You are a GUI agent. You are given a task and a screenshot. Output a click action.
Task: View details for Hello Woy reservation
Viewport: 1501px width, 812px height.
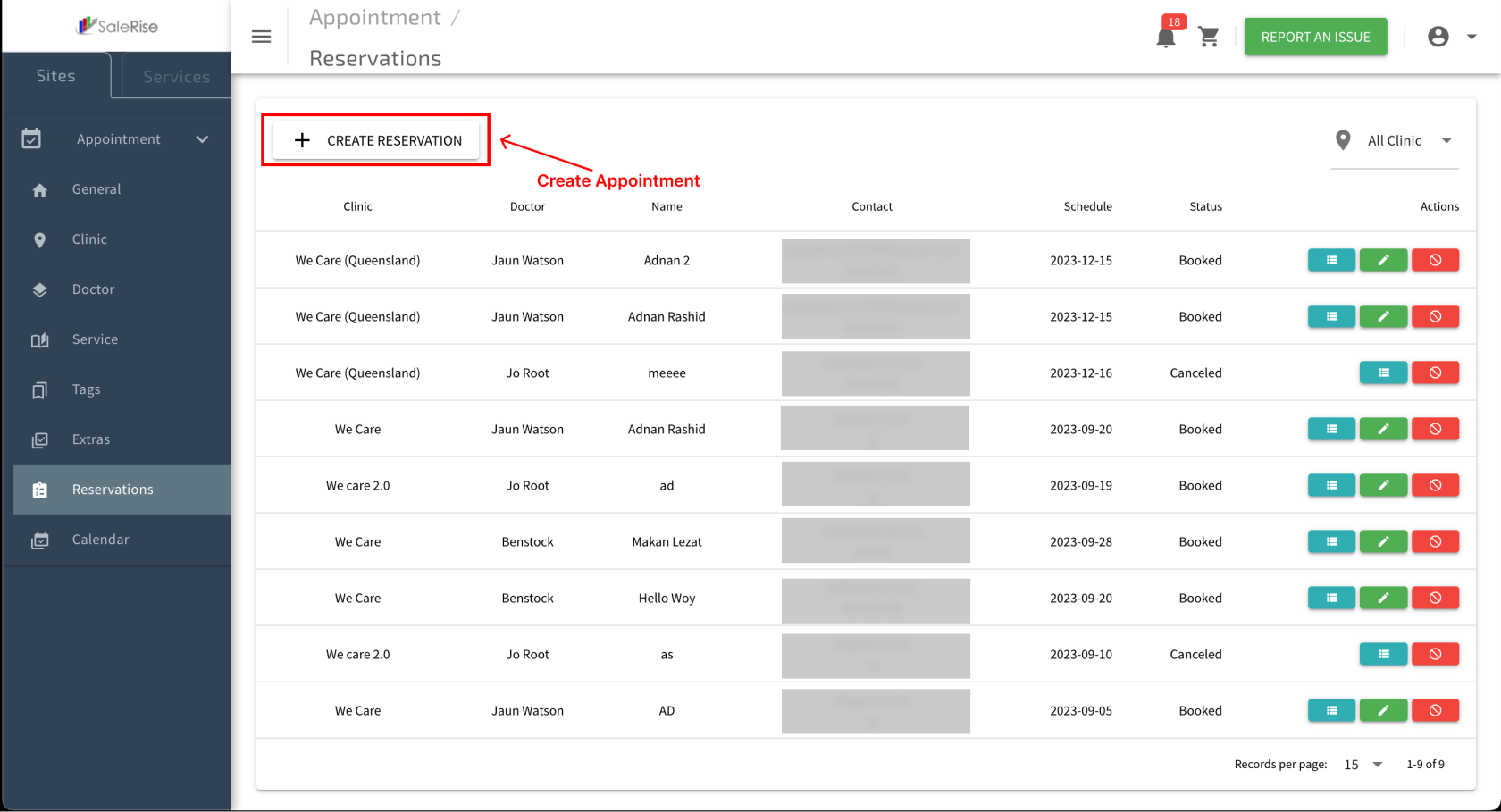1331,598
